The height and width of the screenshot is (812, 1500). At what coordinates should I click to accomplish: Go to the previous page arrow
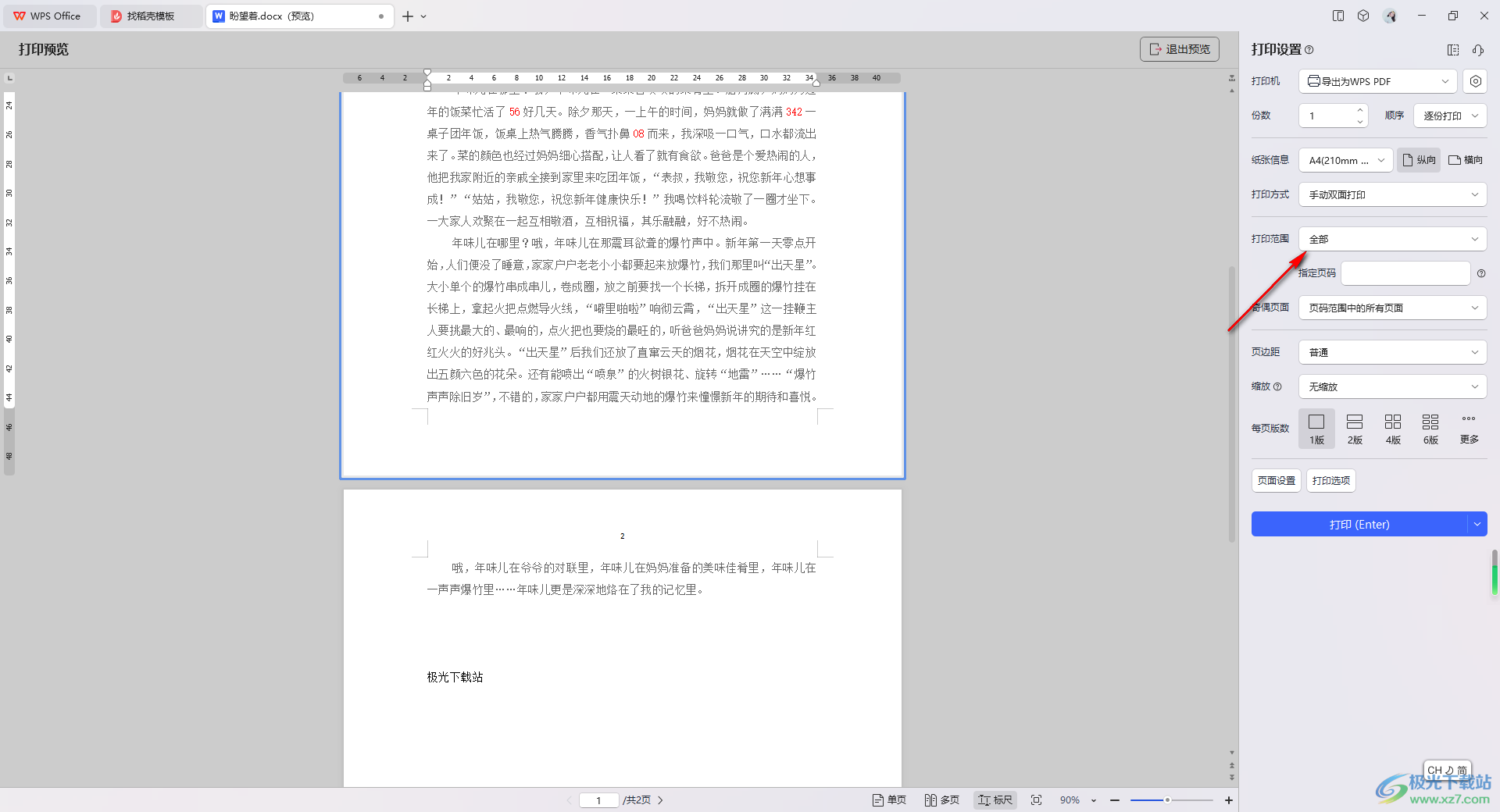(x=570, y=800)
